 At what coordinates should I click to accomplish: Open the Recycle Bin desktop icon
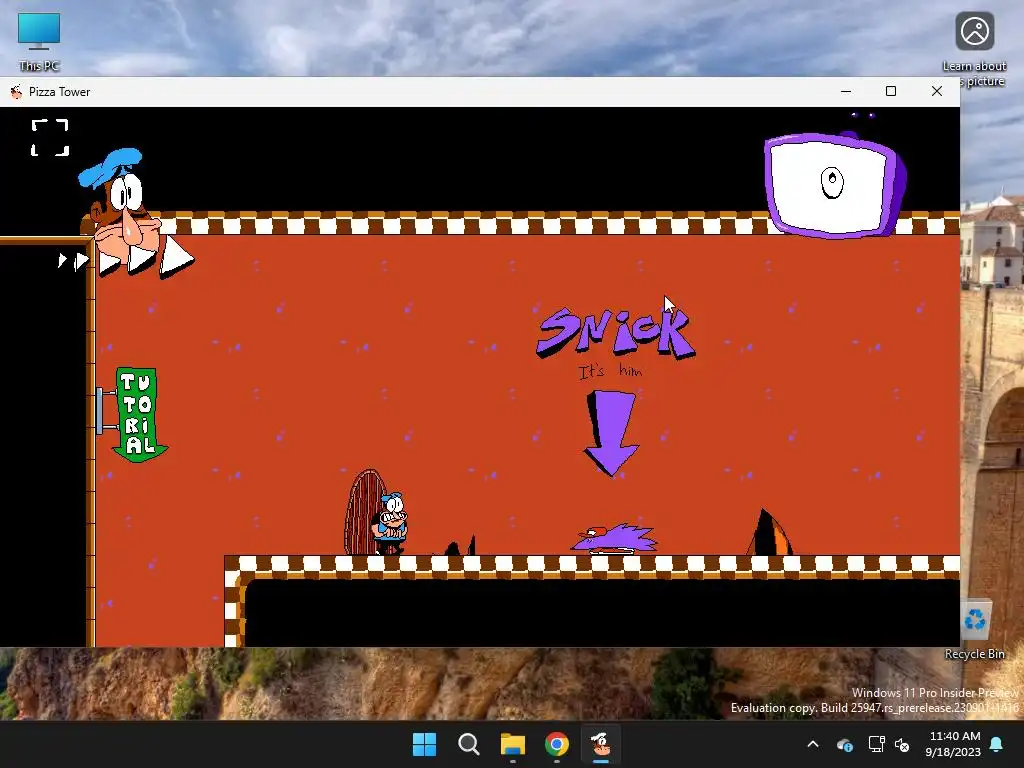click(x=975, y=629)
